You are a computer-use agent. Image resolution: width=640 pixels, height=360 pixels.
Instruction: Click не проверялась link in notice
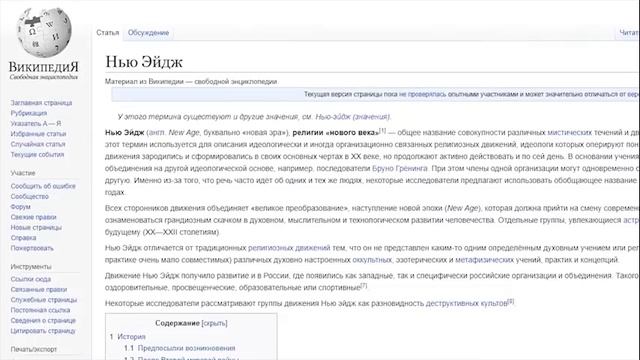pos(422,94)
